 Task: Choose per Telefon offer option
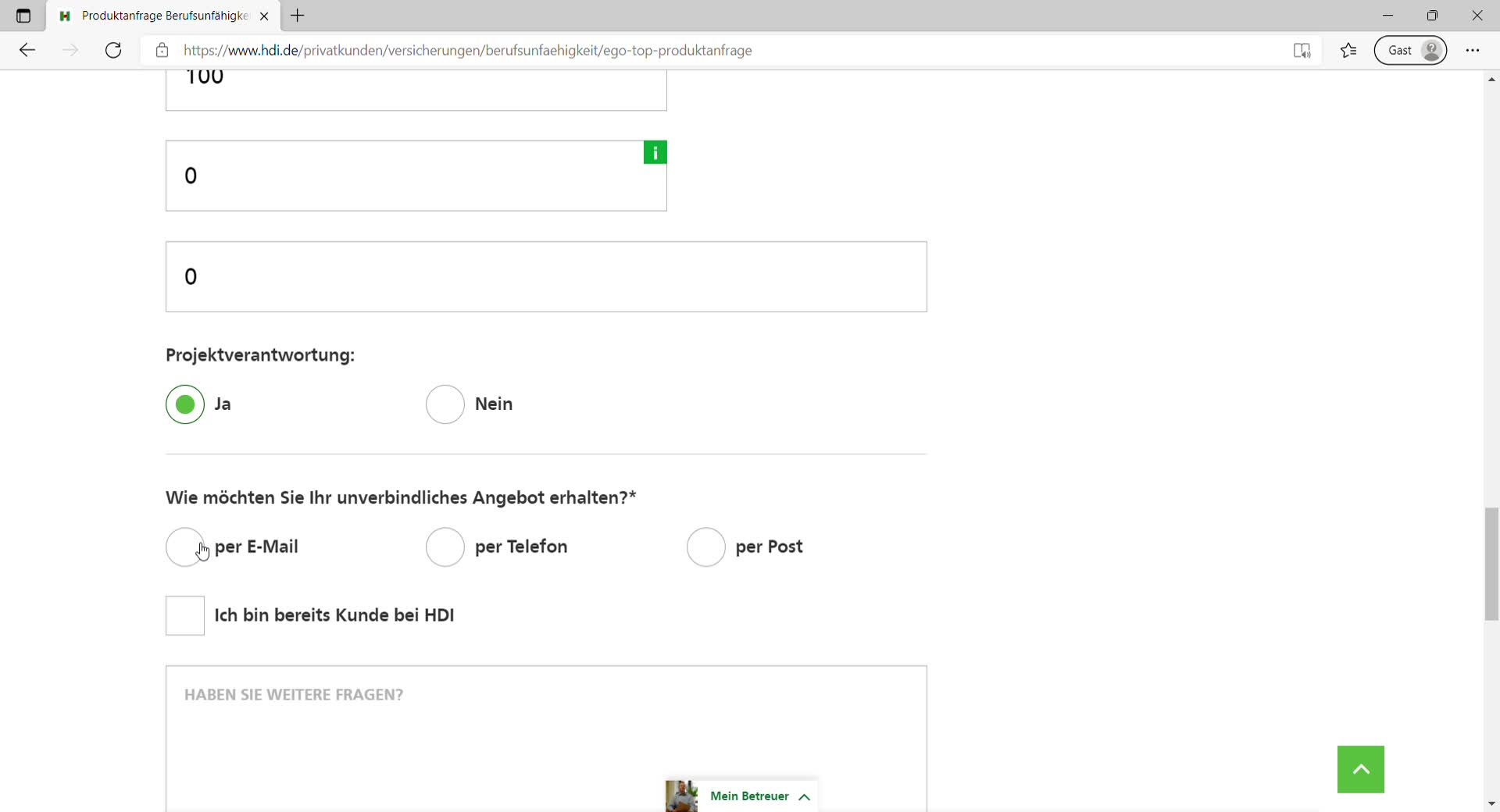(445, 547)
